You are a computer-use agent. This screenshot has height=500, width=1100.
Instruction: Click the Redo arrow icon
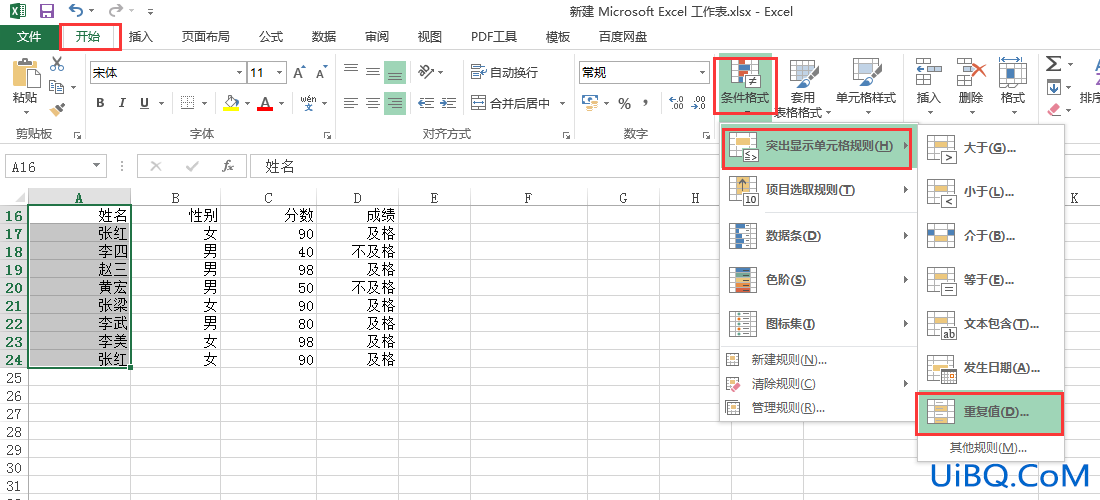116,11
